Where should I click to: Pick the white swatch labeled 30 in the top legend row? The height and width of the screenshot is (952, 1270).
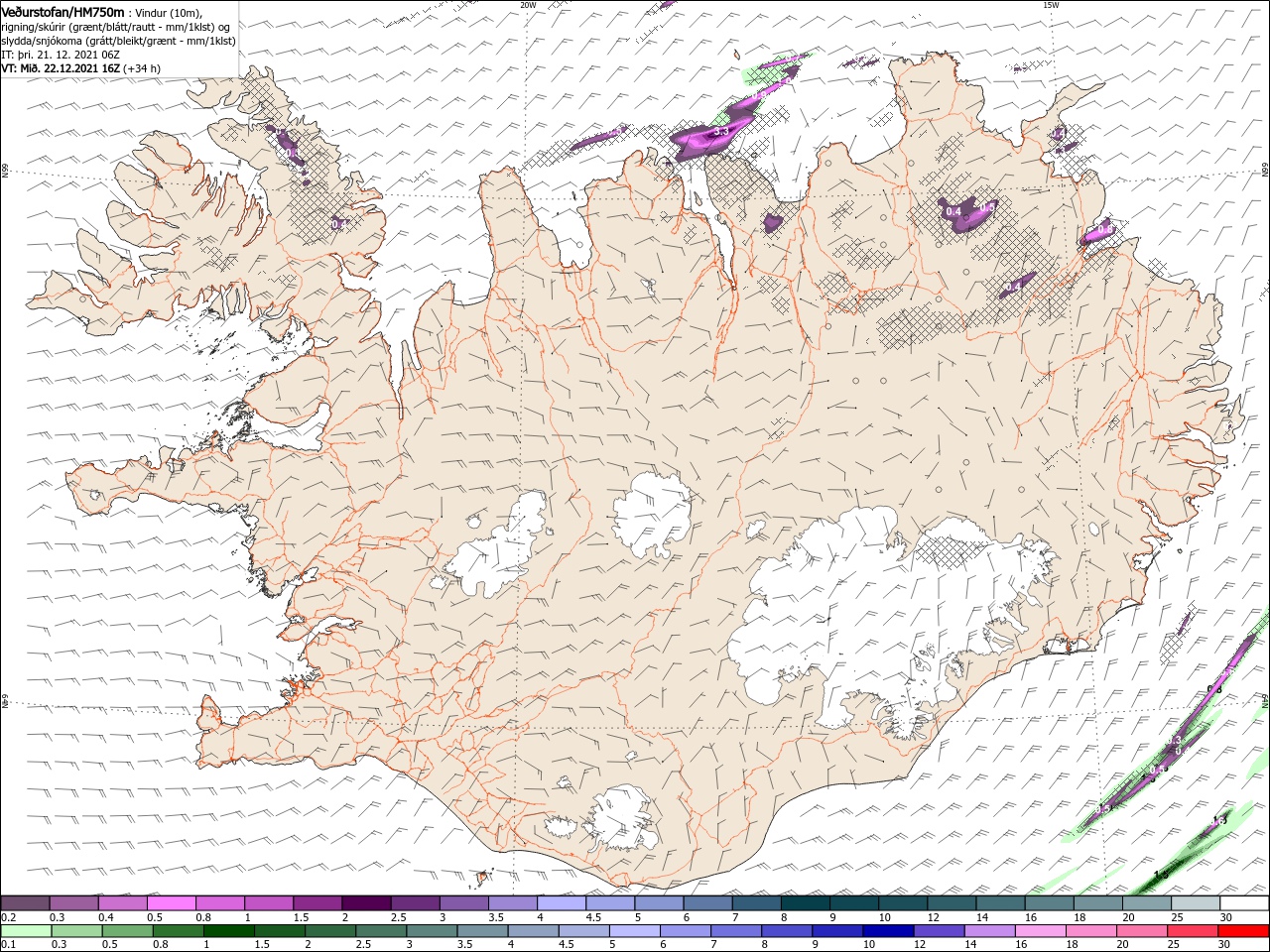coord(1244,903)
